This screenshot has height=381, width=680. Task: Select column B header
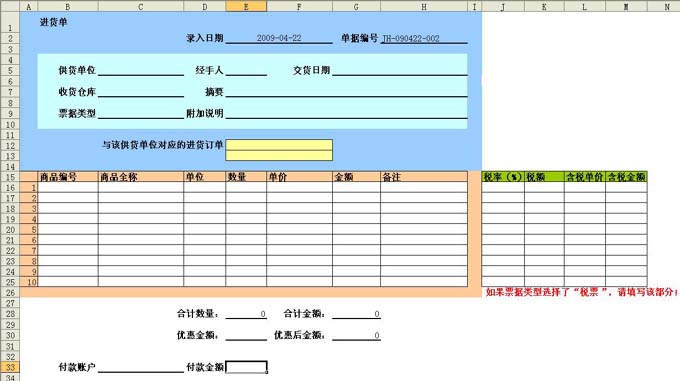(x=68, y=7)
